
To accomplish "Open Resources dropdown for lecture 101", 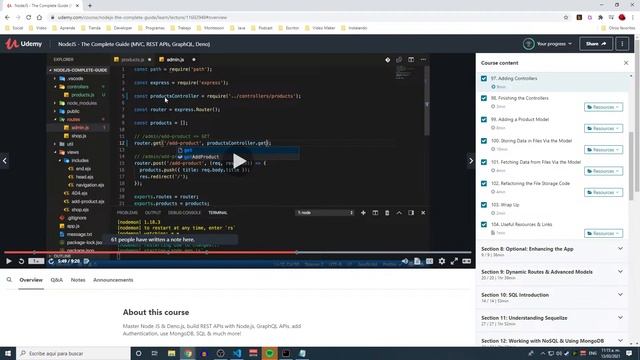I will point(603,171).
